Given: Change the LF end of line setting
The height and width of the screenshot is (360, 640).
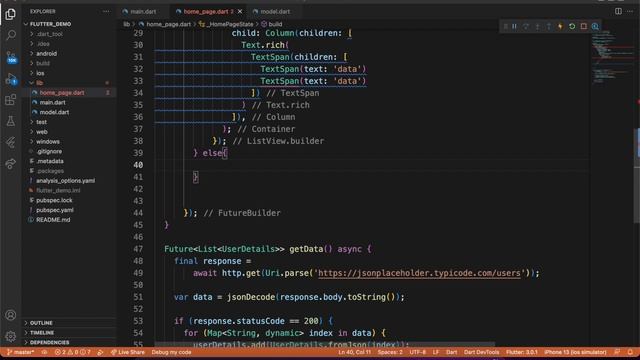Looking at the screenshot, I should 436,352.
